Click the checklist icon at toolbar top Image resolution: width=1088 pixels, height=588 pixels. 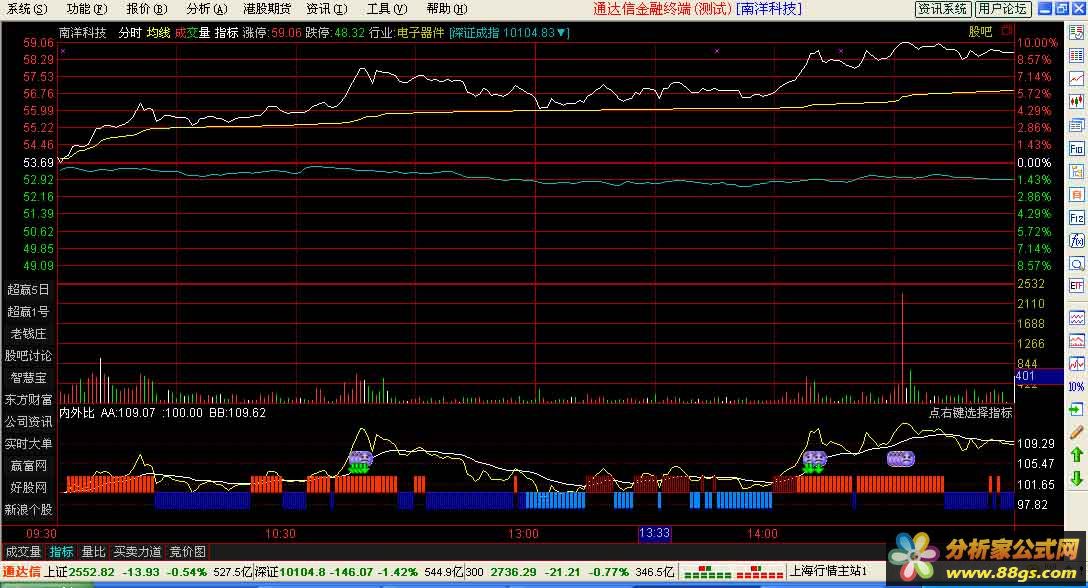tap(1076, 33)
